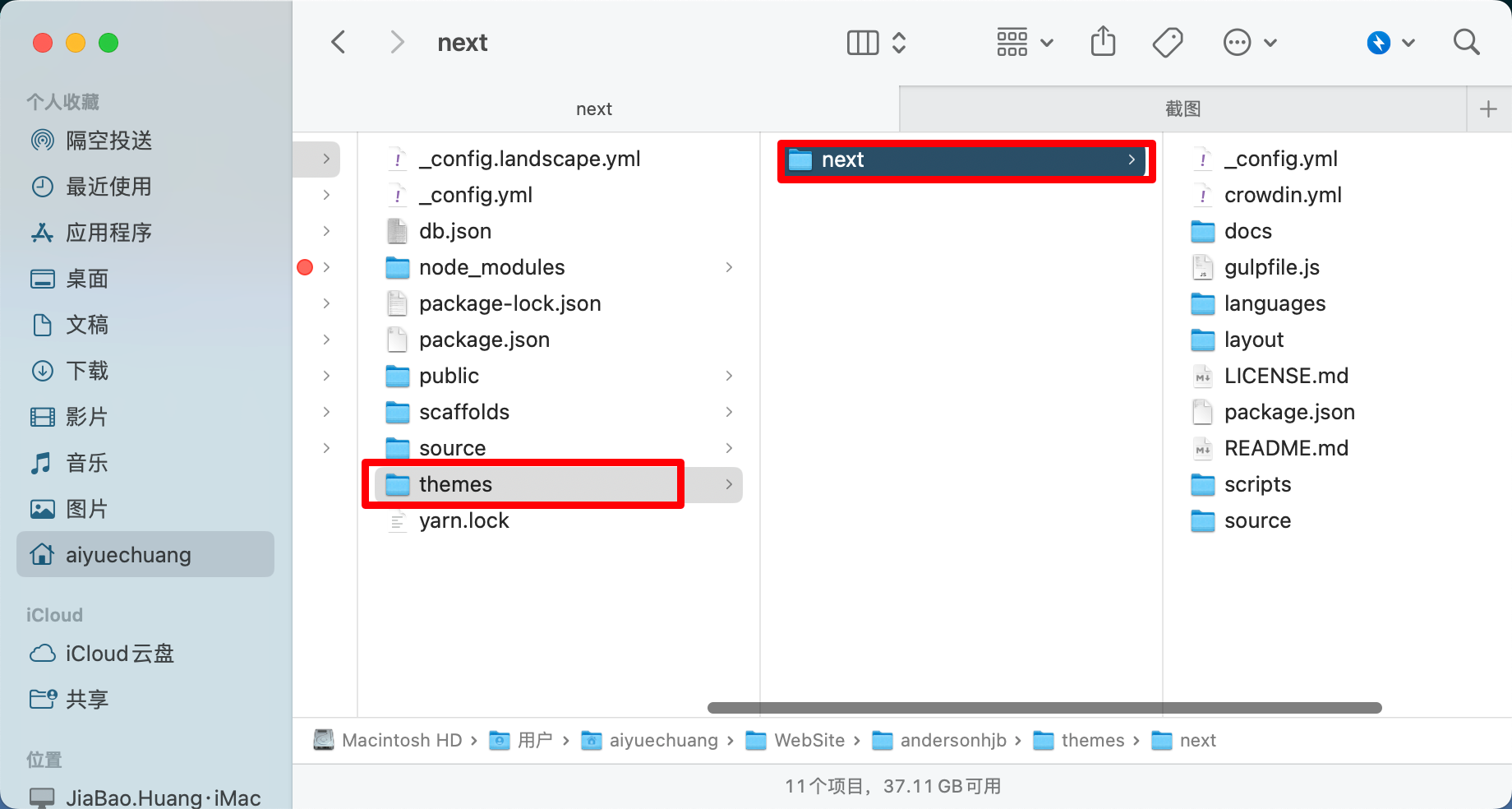Open the grouping options dropdown
Image resolution: width=1512 pixels, height=809 pixels.
click(1025, 42)
